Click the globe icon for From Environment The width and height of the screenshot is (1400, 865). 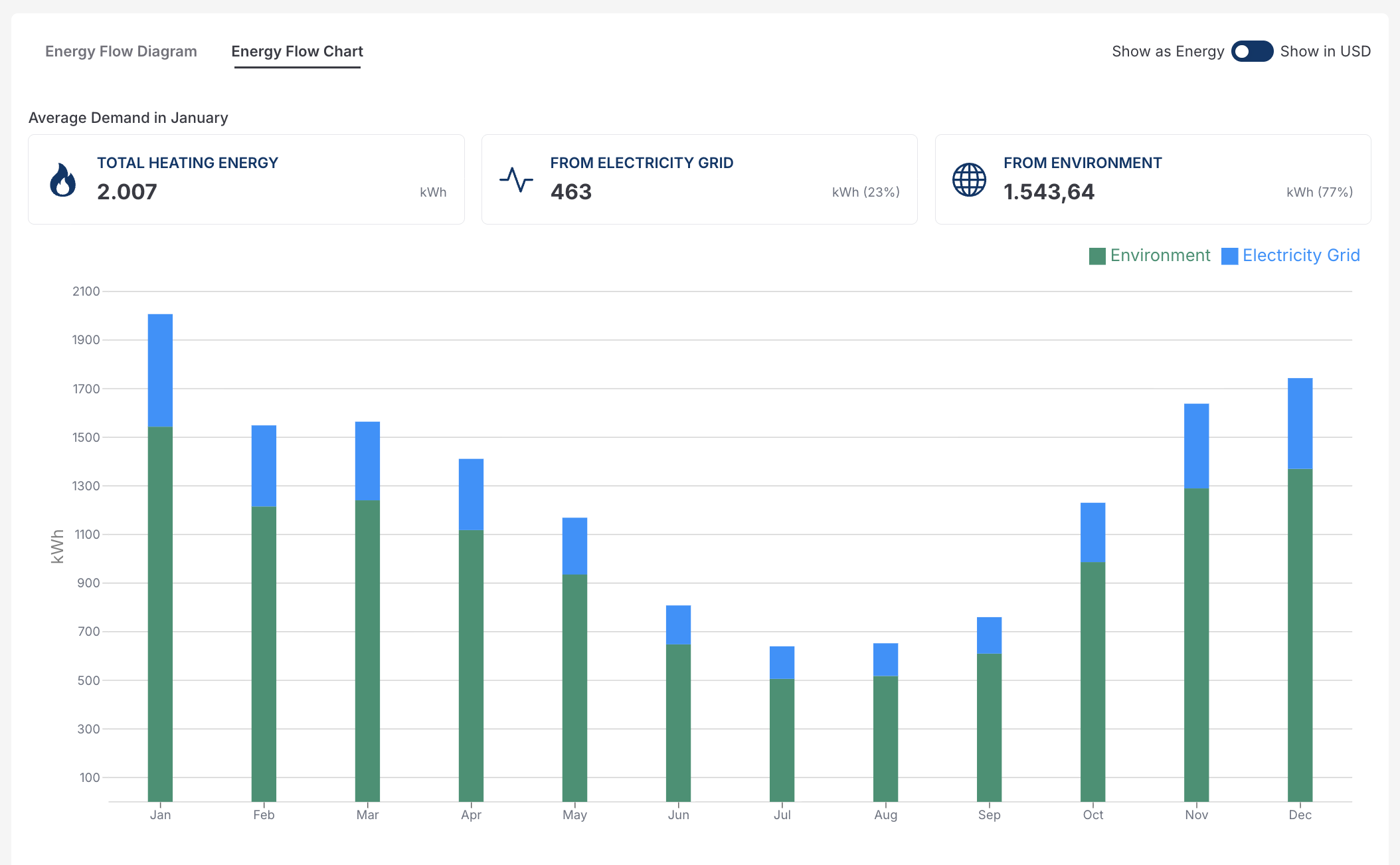pyautogui.click(x=969, y=179)
